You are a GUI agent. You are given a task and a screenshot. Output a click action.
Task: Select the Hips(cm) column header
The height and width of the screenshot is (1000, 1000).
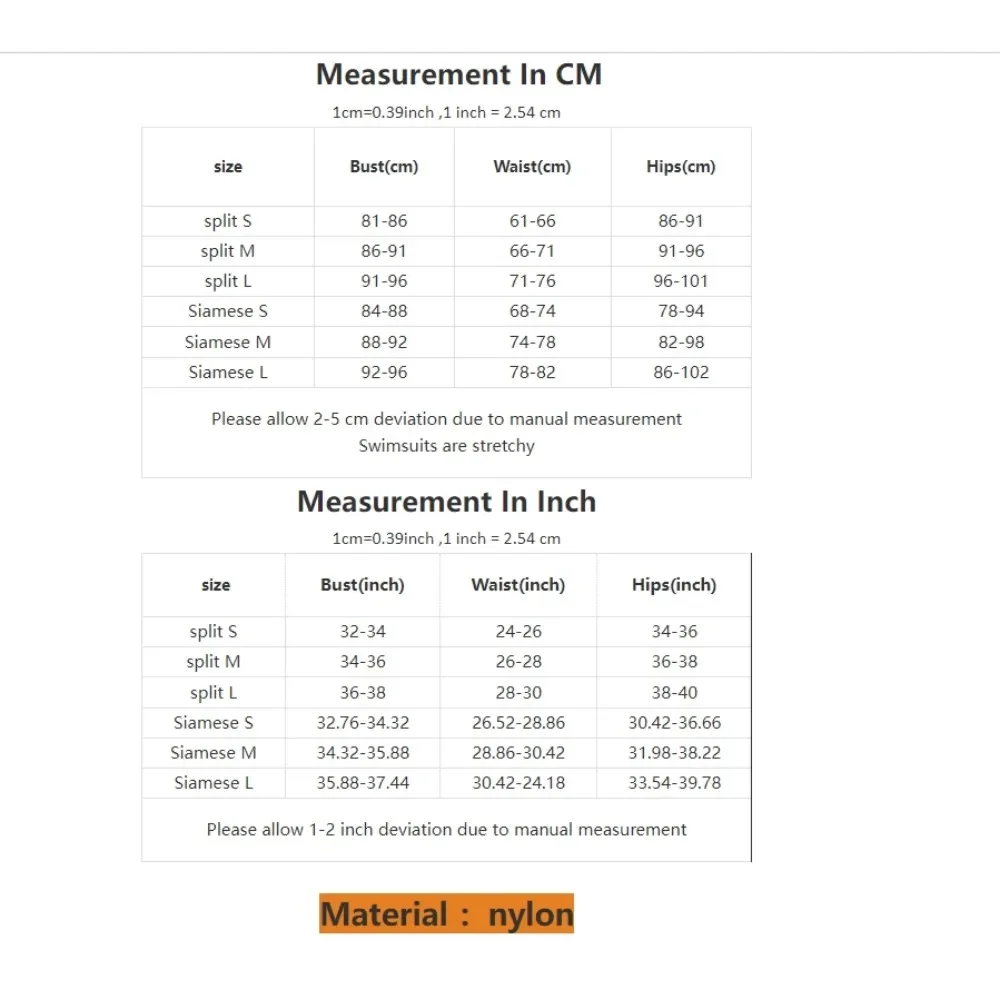coord(680,166)
